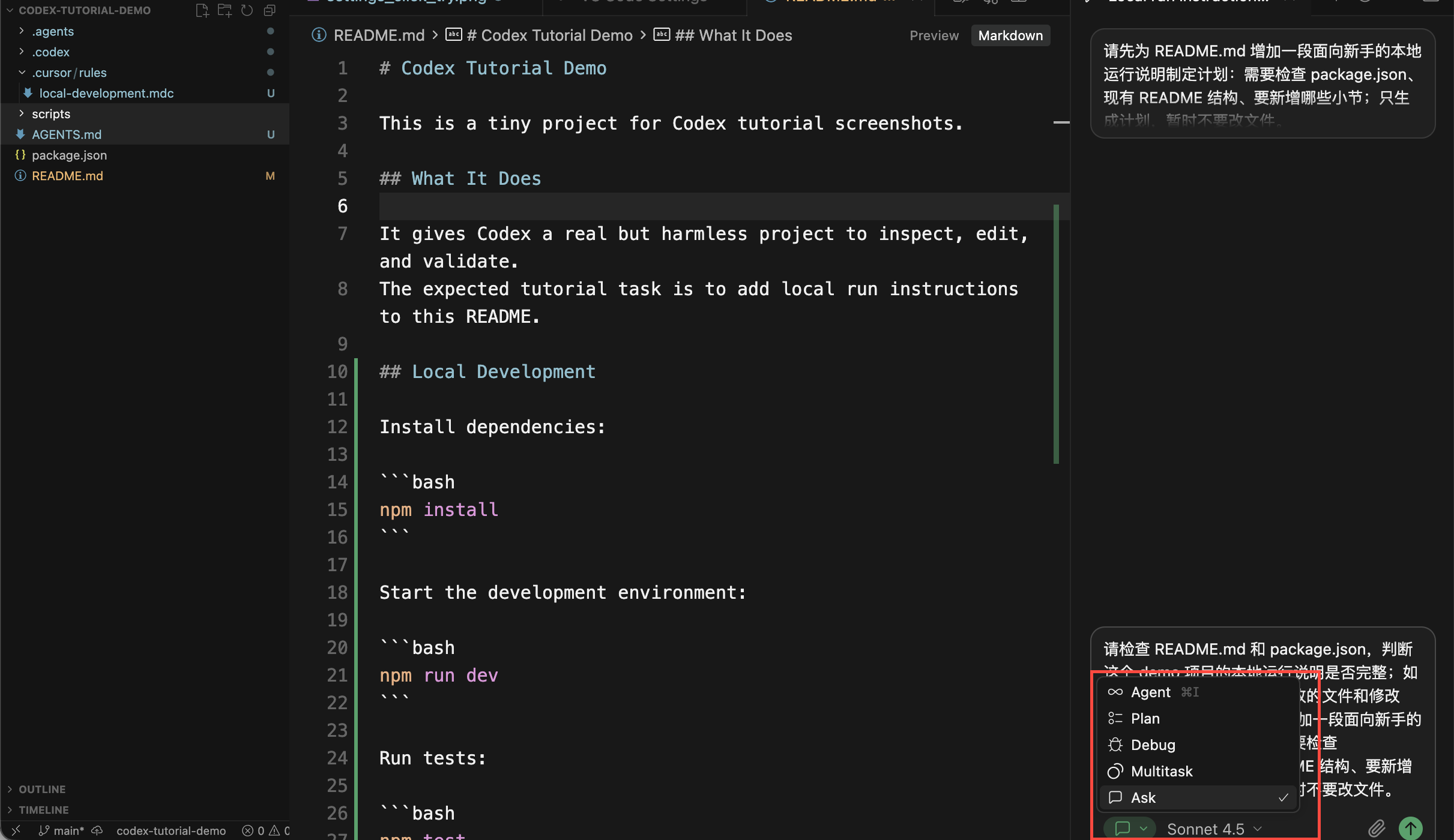Click the previous chat message bubble at top
The height and width of the screenshot is (840, 1454).
click(1262, 84)
